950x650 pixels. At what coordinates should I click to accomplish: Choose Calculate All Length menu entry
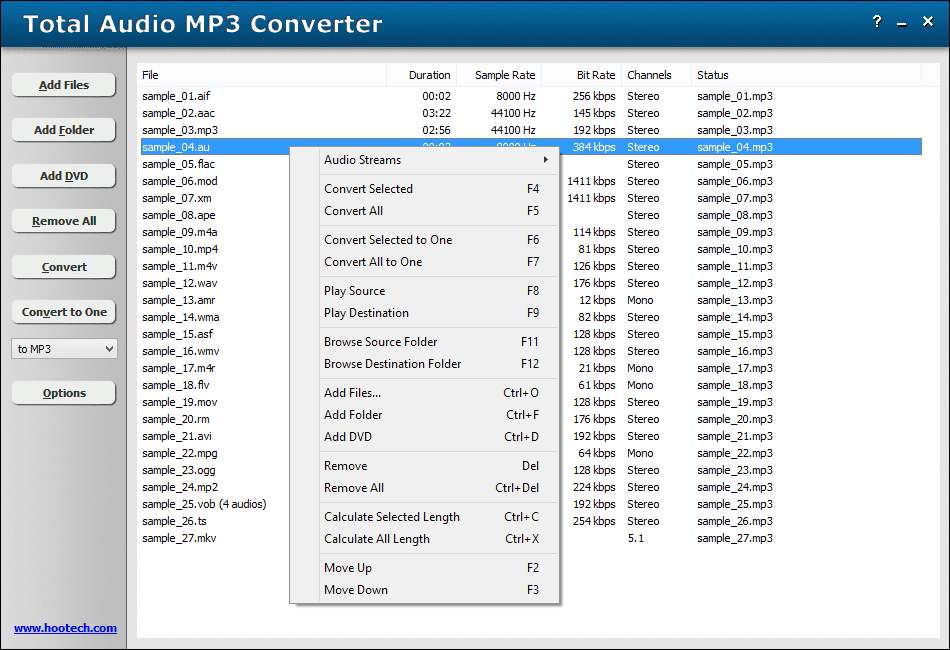(436, 539)
